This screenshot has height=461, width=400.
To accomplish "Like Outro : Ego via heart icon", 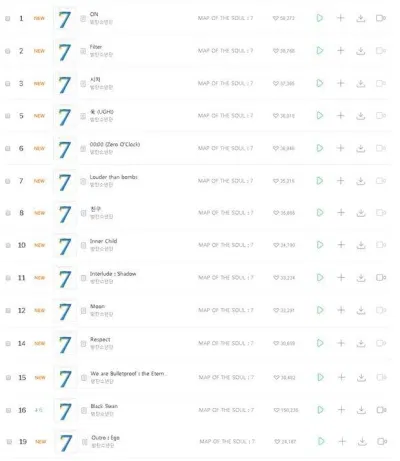I will [277, 441].
